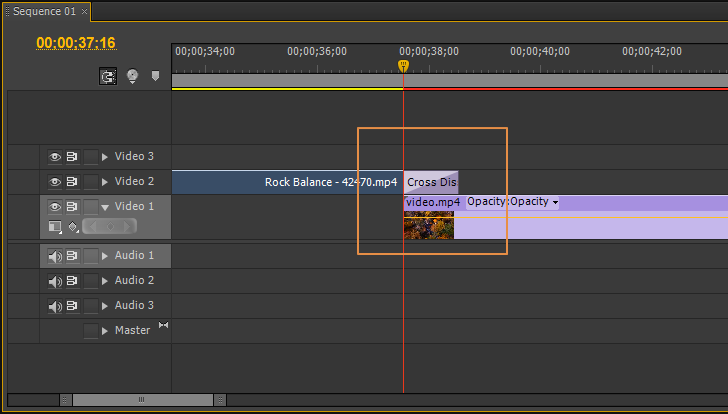Image resolution: width=728 pixels, height=414 pixels.
Task: Click Set Display Style icon under Video 1
Action: [x=55, y=226]
